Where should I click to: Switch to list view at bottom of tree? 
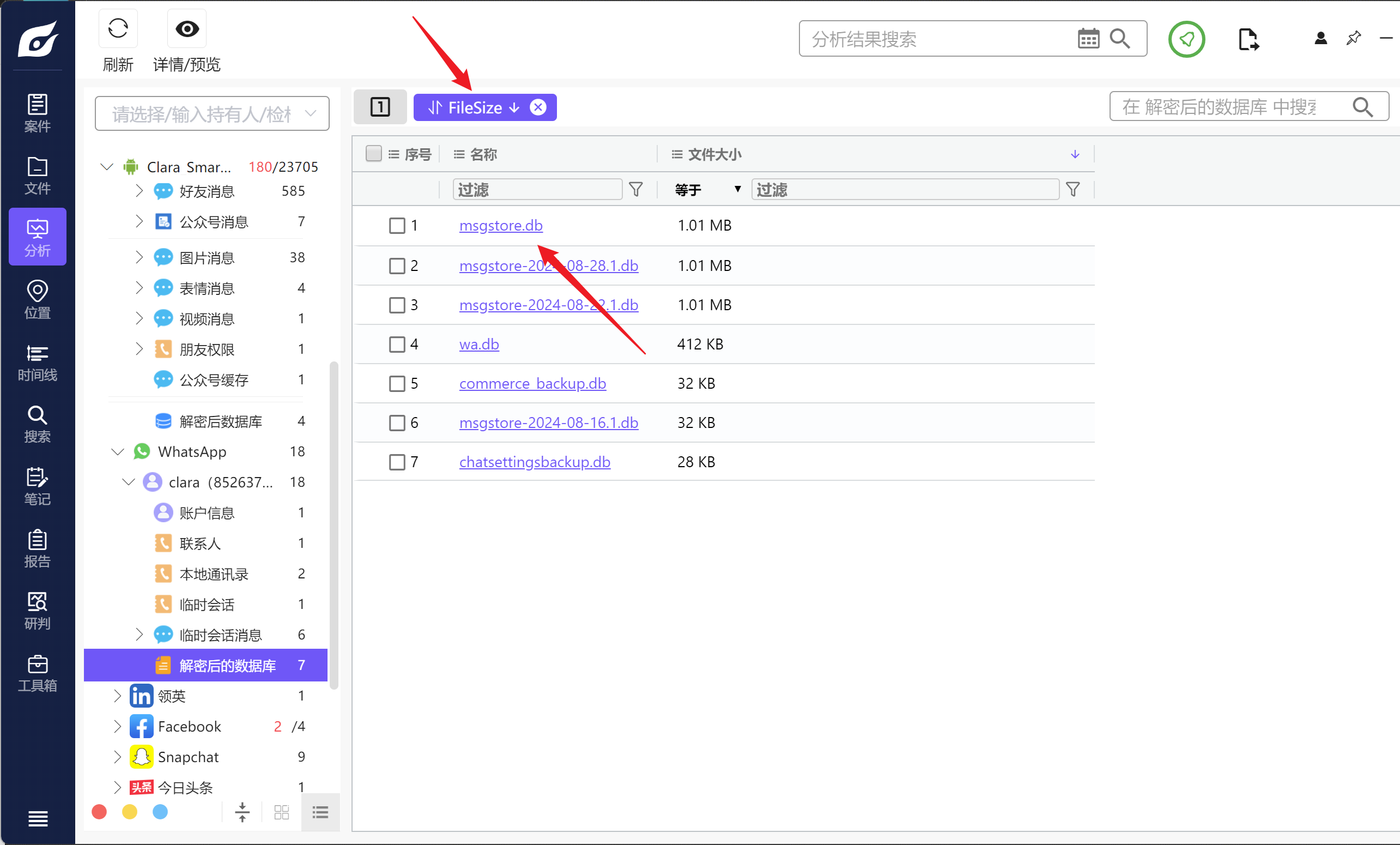coord(320,812)
